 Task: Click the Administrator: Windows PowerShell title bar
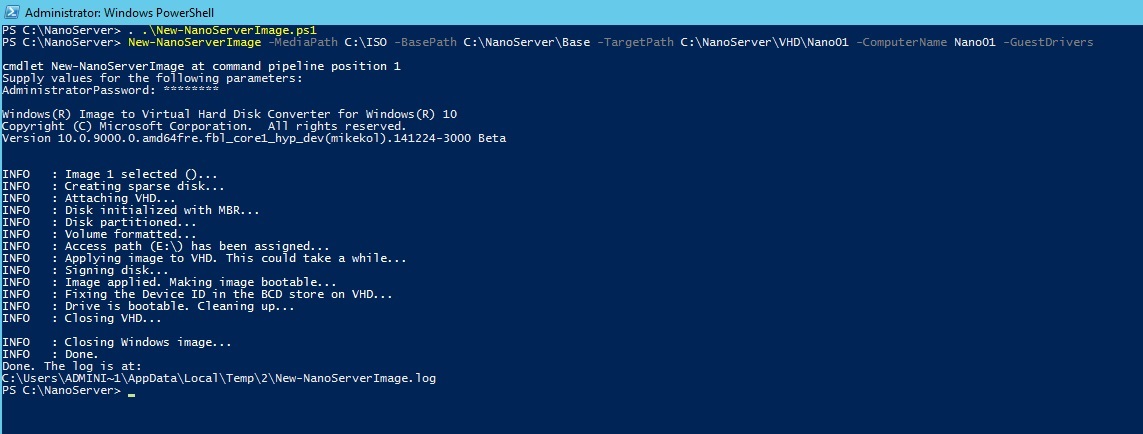[572, 12]
